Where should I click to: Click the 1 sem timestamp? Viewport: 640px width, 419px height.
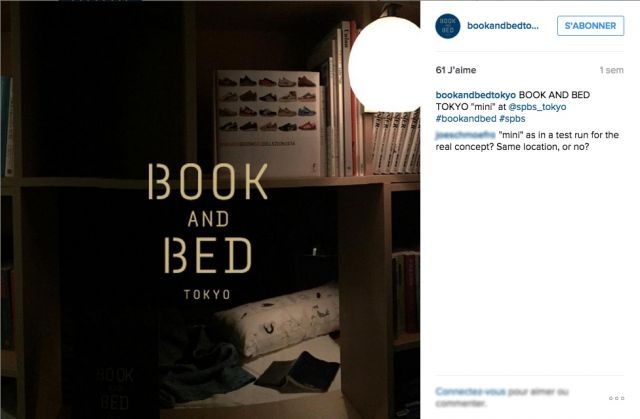click(611, 70)
